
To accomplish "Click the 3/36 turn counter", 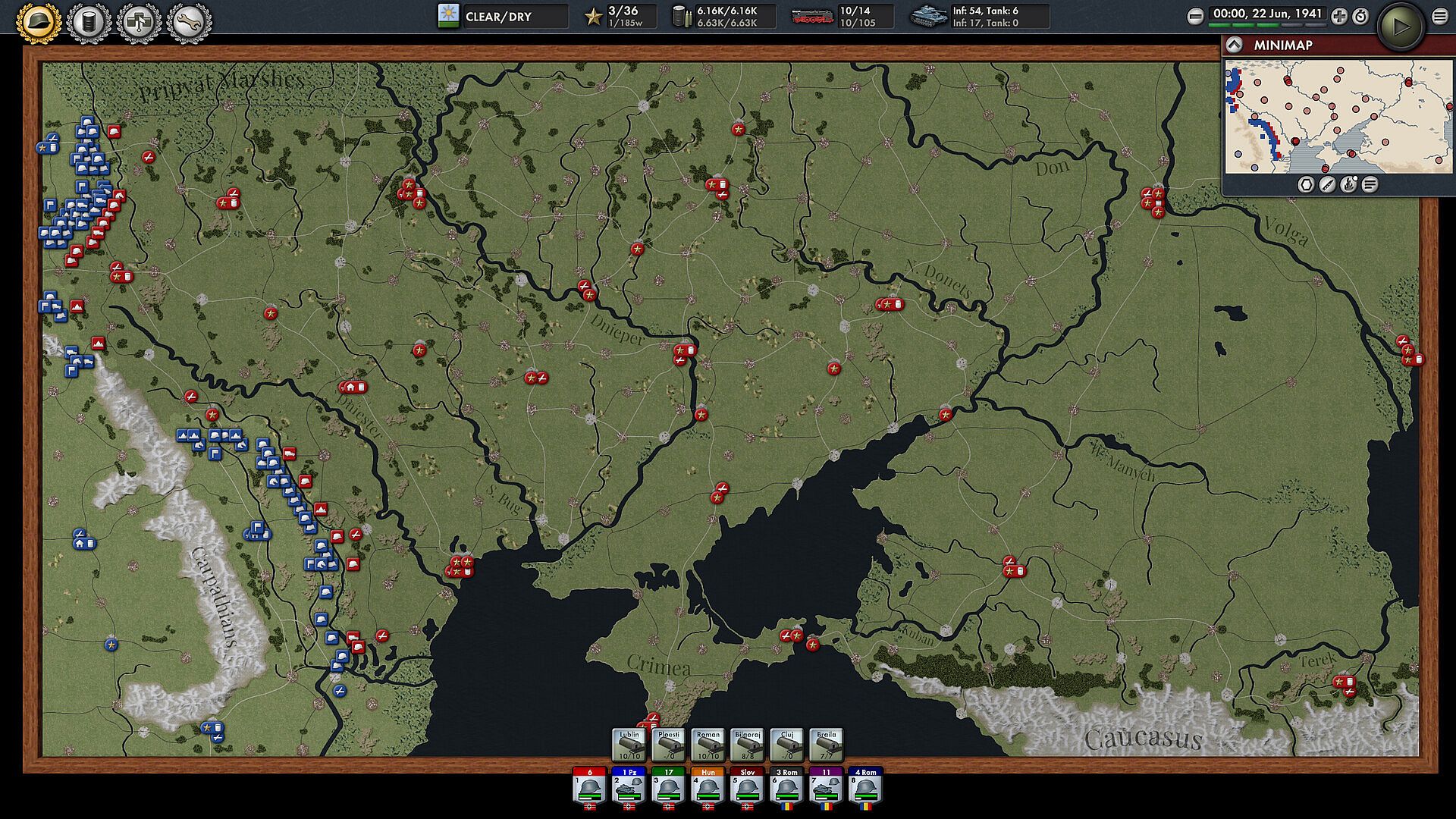I will (x=623, y=11).
